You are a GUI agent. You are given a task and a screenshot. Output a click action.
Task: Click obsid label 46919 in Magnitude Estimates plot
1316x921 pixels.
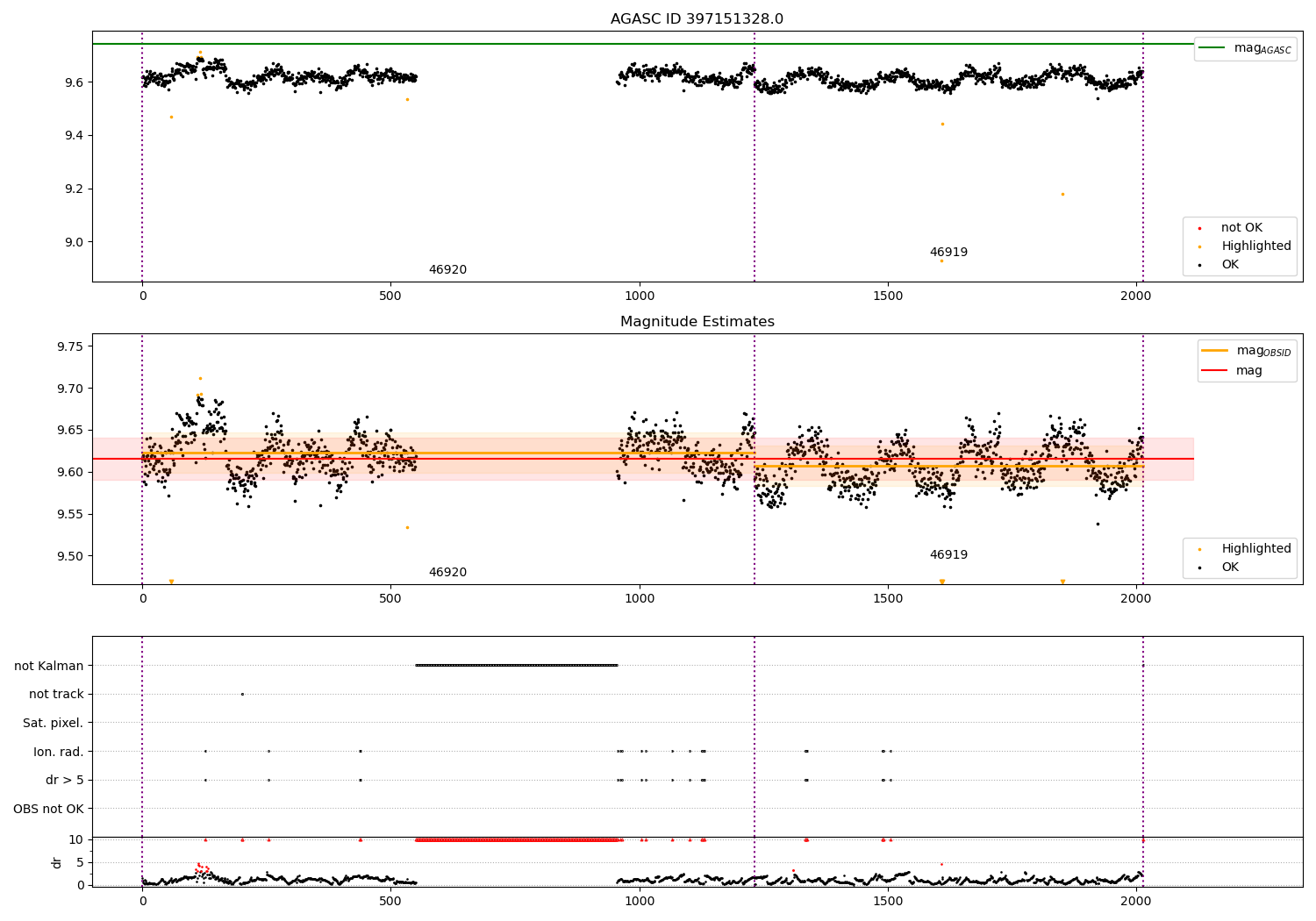click(948, 555)
